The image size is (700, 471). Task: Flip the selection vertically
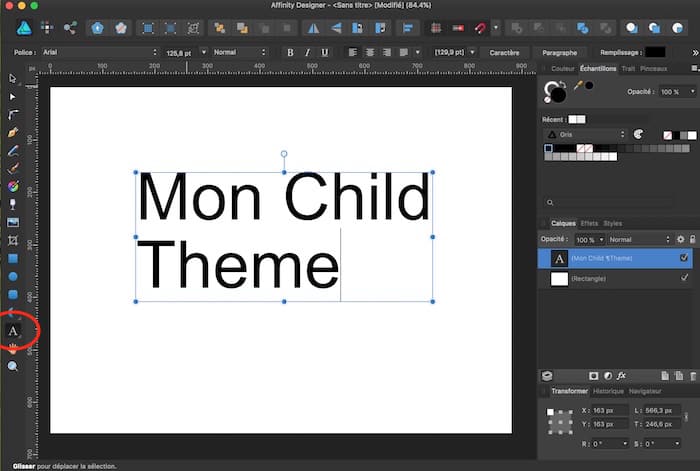point(336,28)
